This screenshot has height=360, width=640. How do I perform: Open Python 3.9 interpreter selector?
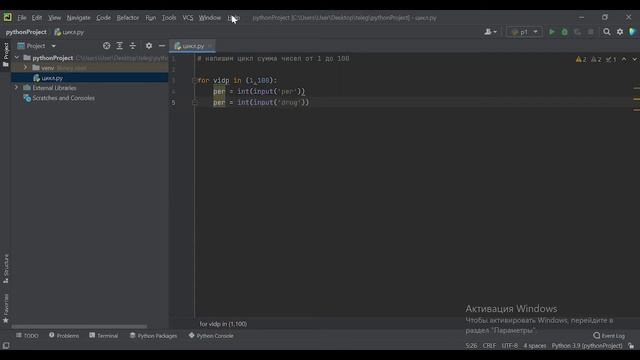(x=587, y=346)
